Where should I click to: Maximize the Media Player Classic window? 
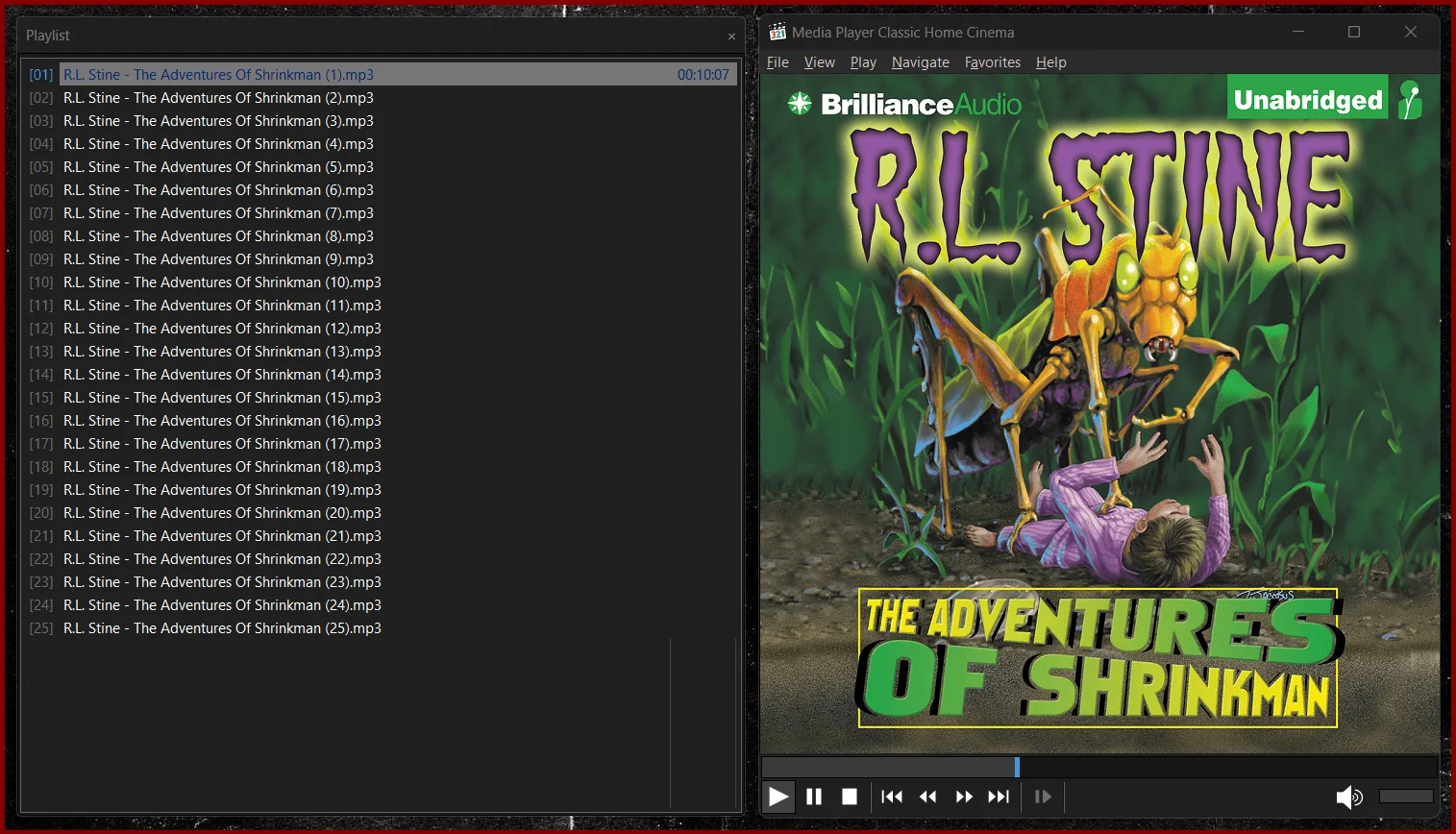(1354, 32)
